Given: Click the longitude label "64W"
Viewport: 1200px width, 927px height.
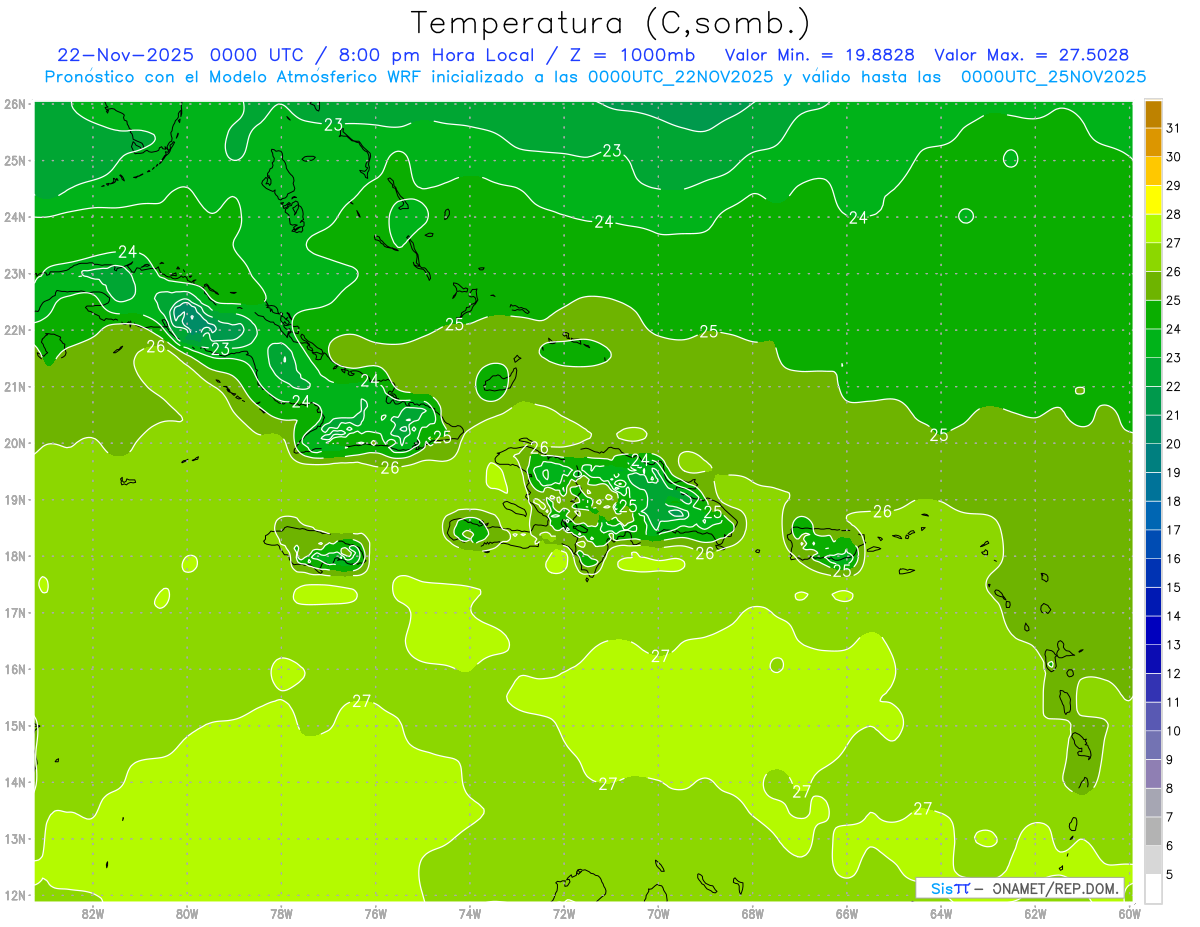Looking at the screenshot, I should pos(941,912).
